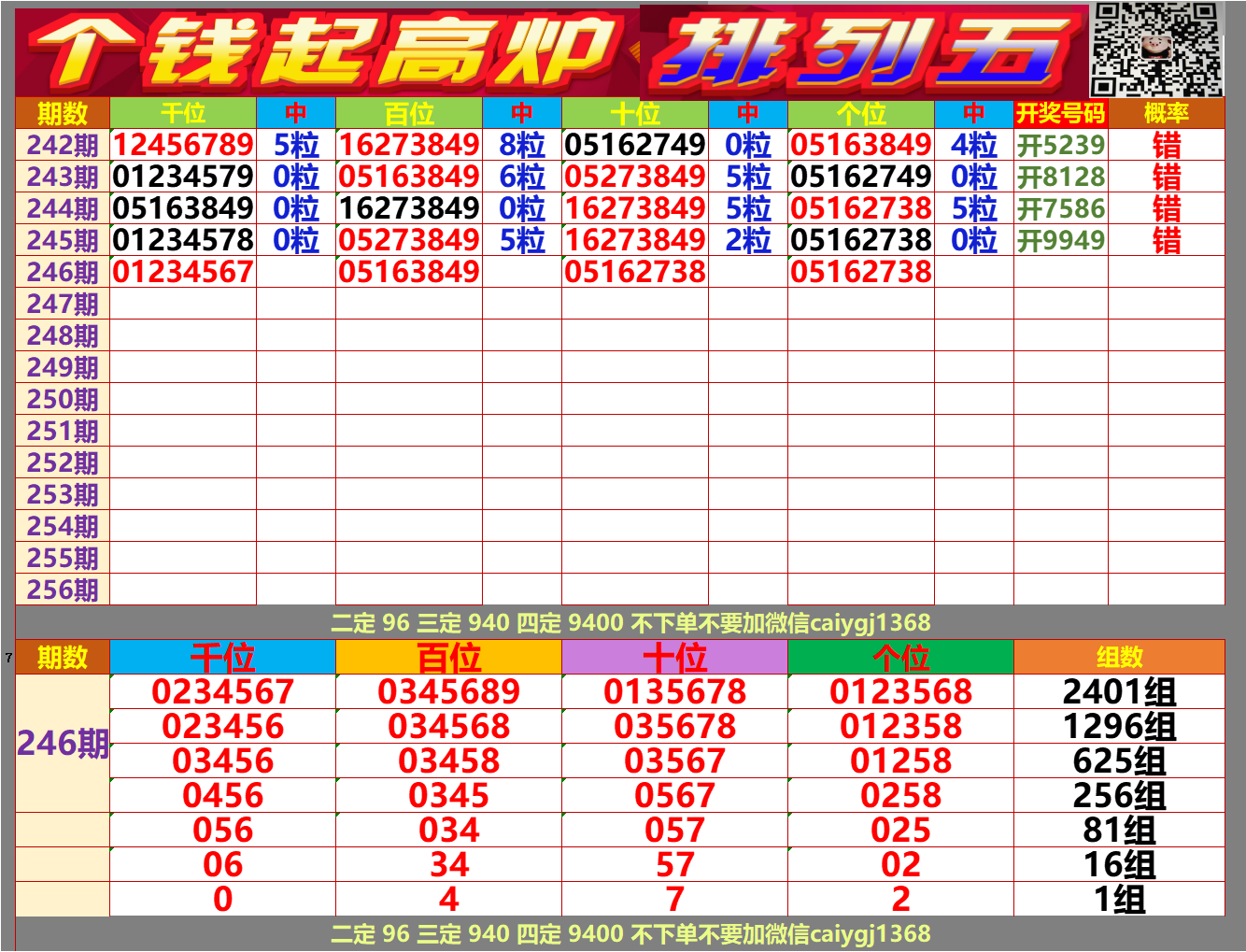Click the 期数 golden header cell

pos(62,114)
